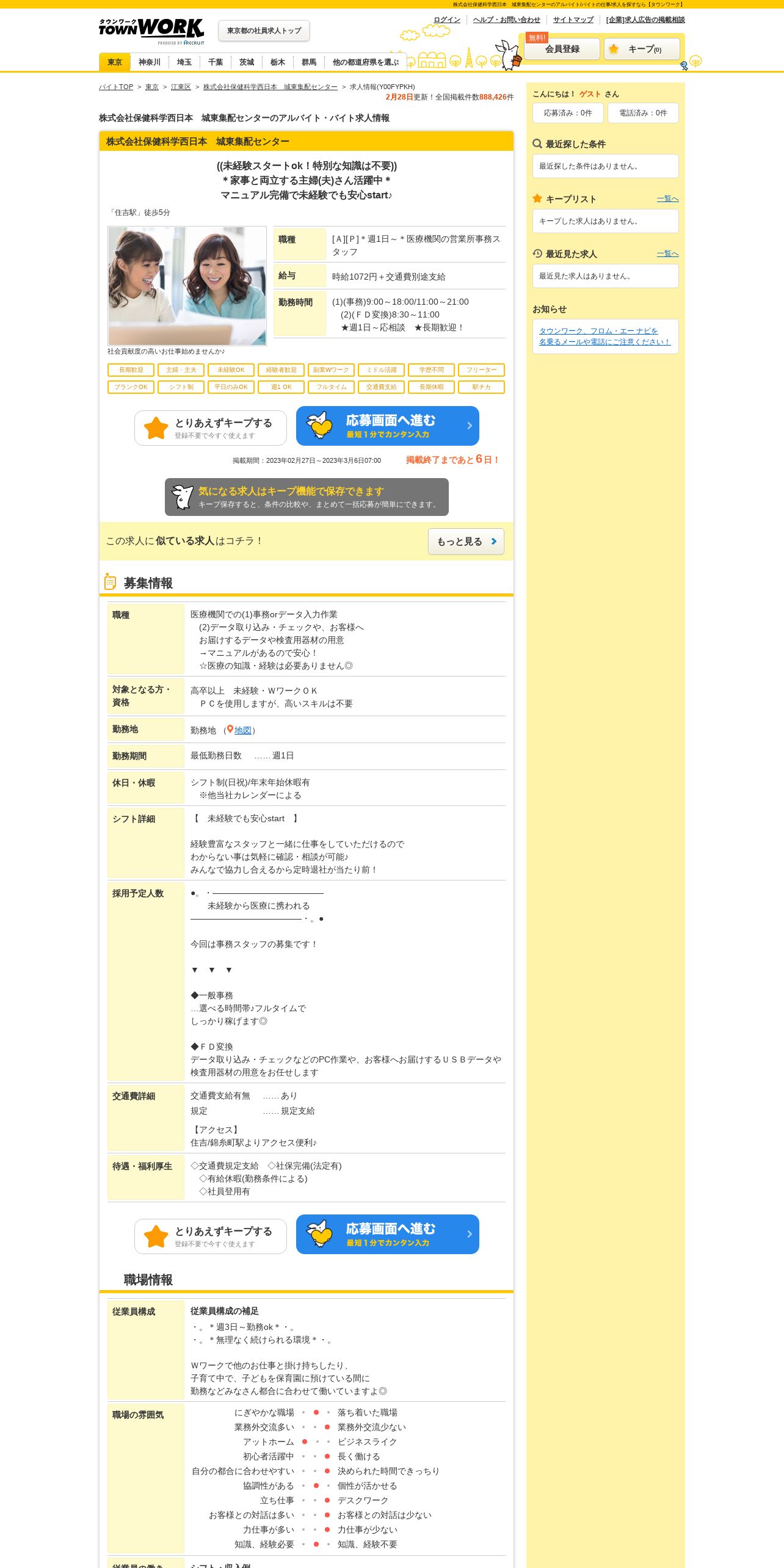Expand 他の都道府県を選ぶ tab
Image resolution: width=784 pixels, height=1568 pixels.
365,62
